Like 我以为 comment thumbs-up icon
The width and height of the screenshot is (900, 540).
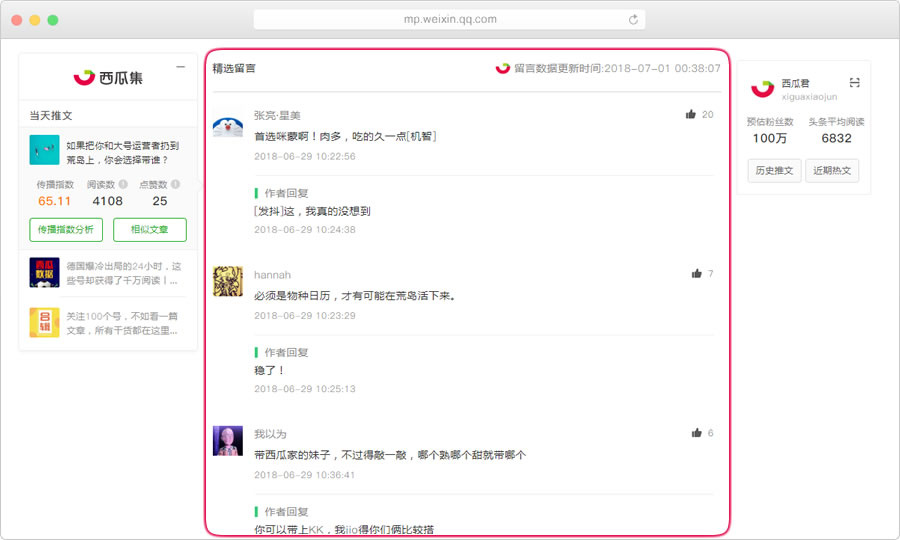pyautogui.click(x=696, y=433)
